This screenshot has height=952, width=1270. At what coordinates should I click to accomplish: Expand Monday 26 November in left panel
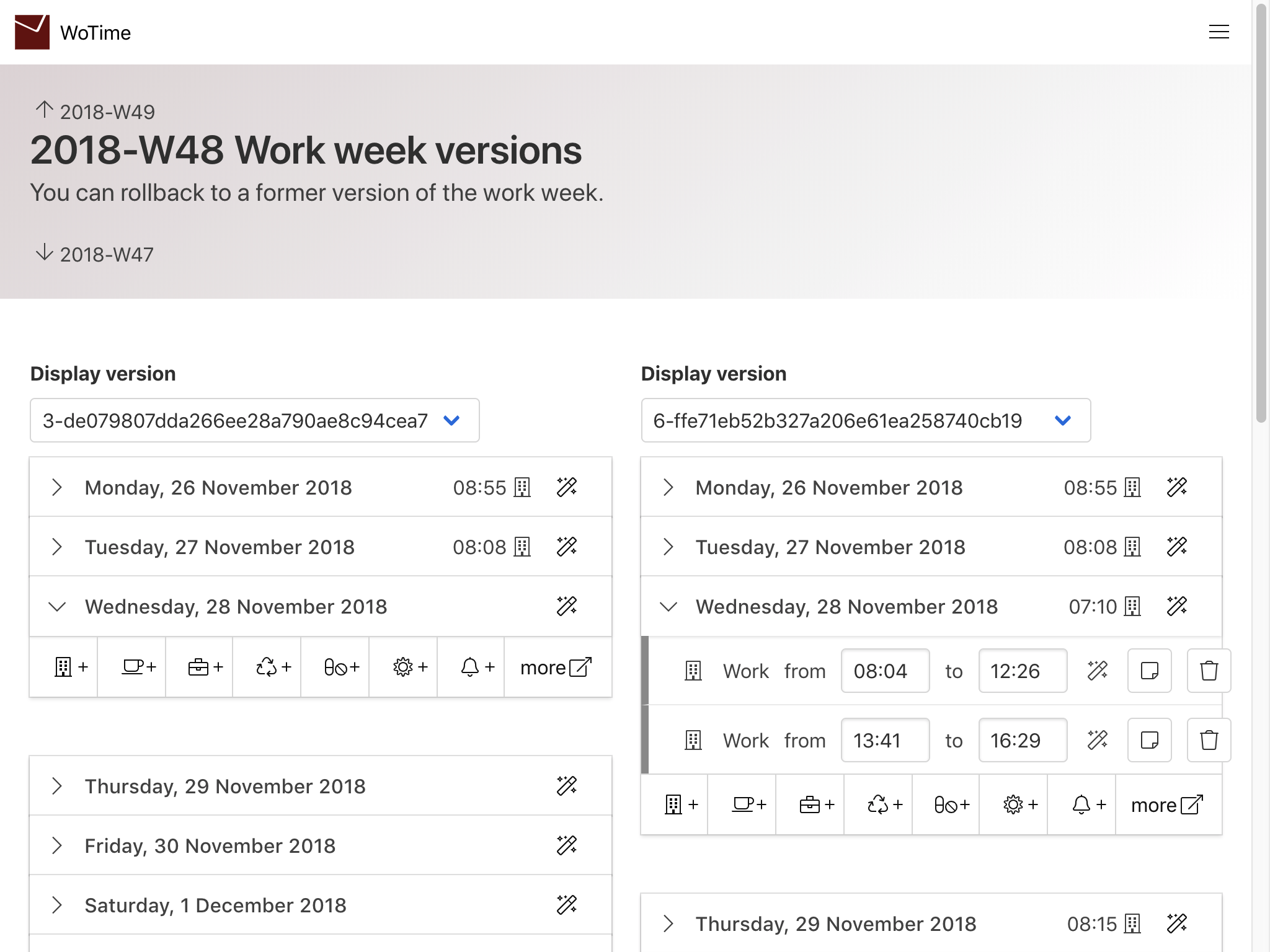[x=57, y=487]
